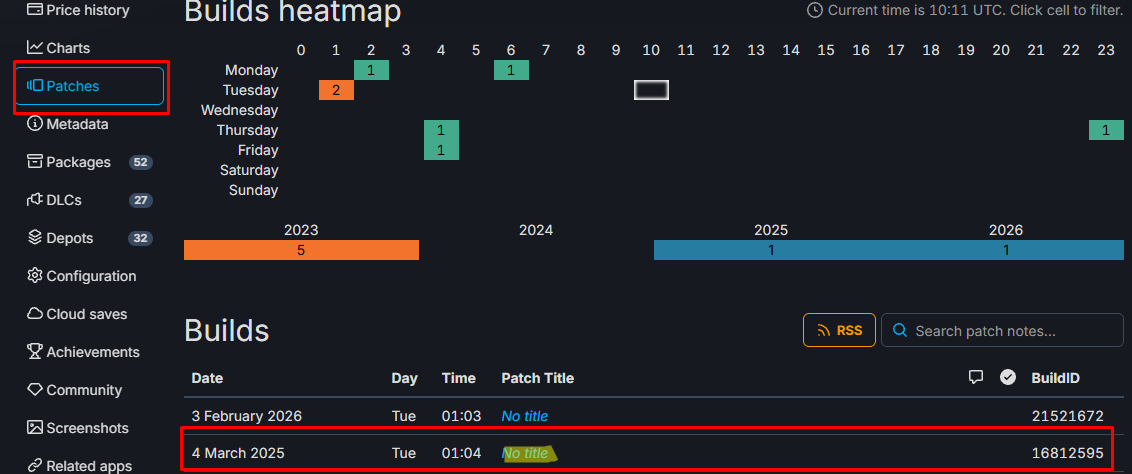Open Packages box icon in sidebar
The width and height of the screenshot is (1132, 474).
click(35, 162)
